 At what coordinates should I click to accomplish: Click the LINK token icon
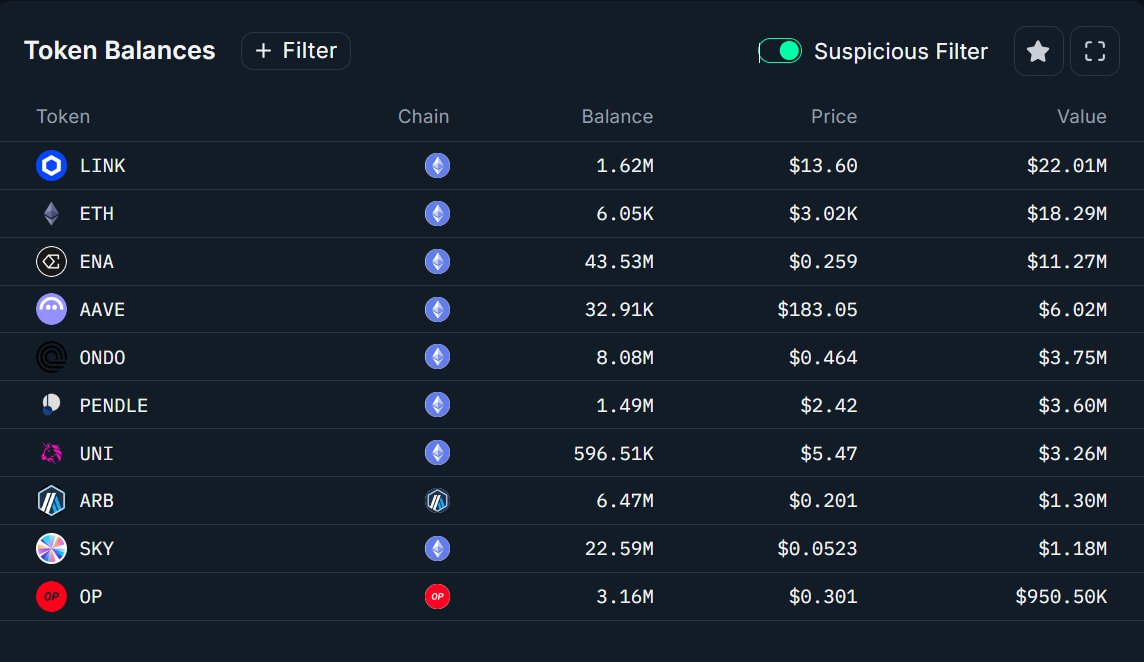51,166
